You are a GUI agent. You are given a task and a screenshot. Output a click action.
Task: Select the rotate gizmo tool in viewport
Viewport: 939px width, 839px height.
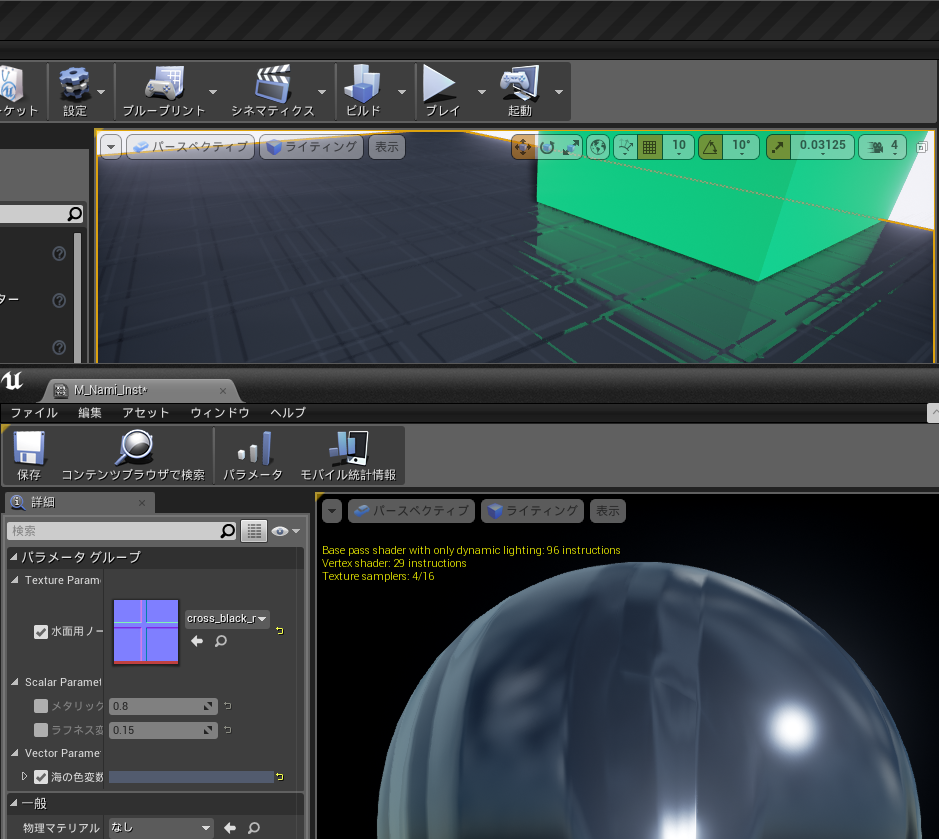coord(547,147)
